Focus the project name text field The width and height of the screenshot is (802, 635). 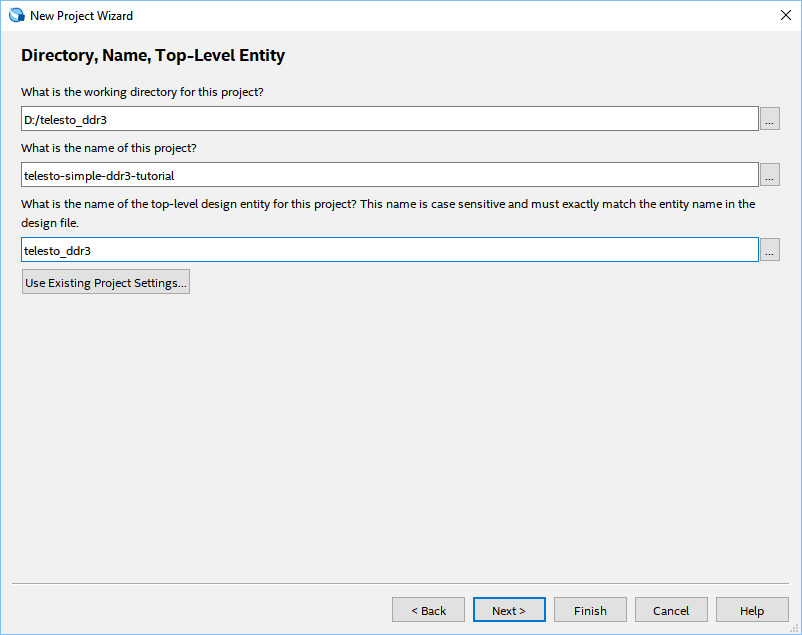(x=390, y=175)
